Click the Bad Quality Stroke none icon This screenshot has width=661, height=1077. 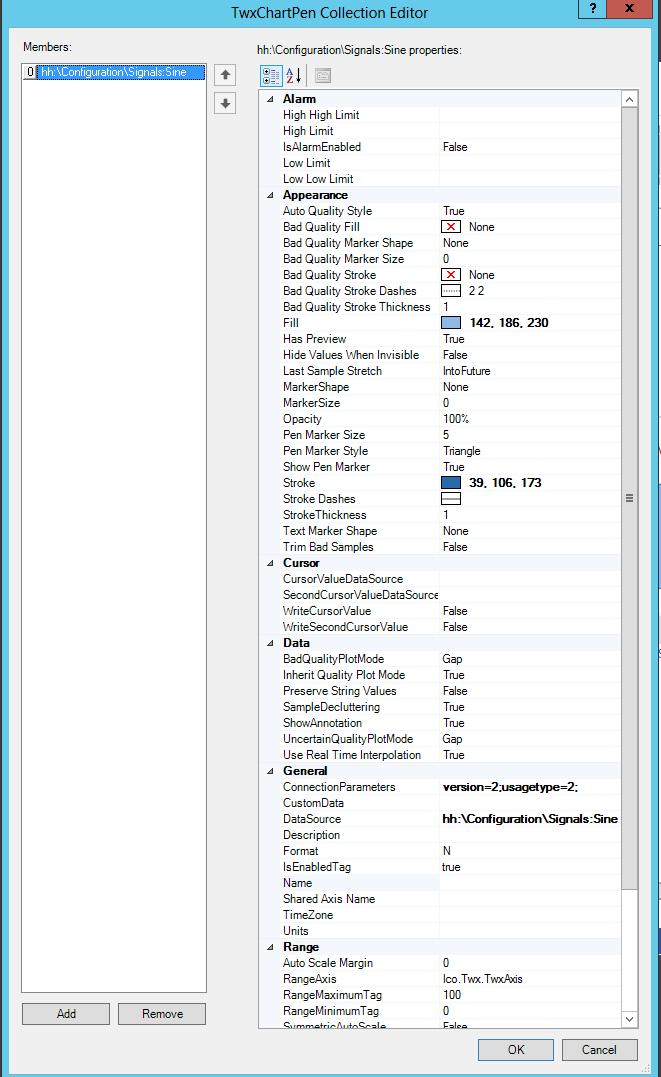(x=451, y=275)
